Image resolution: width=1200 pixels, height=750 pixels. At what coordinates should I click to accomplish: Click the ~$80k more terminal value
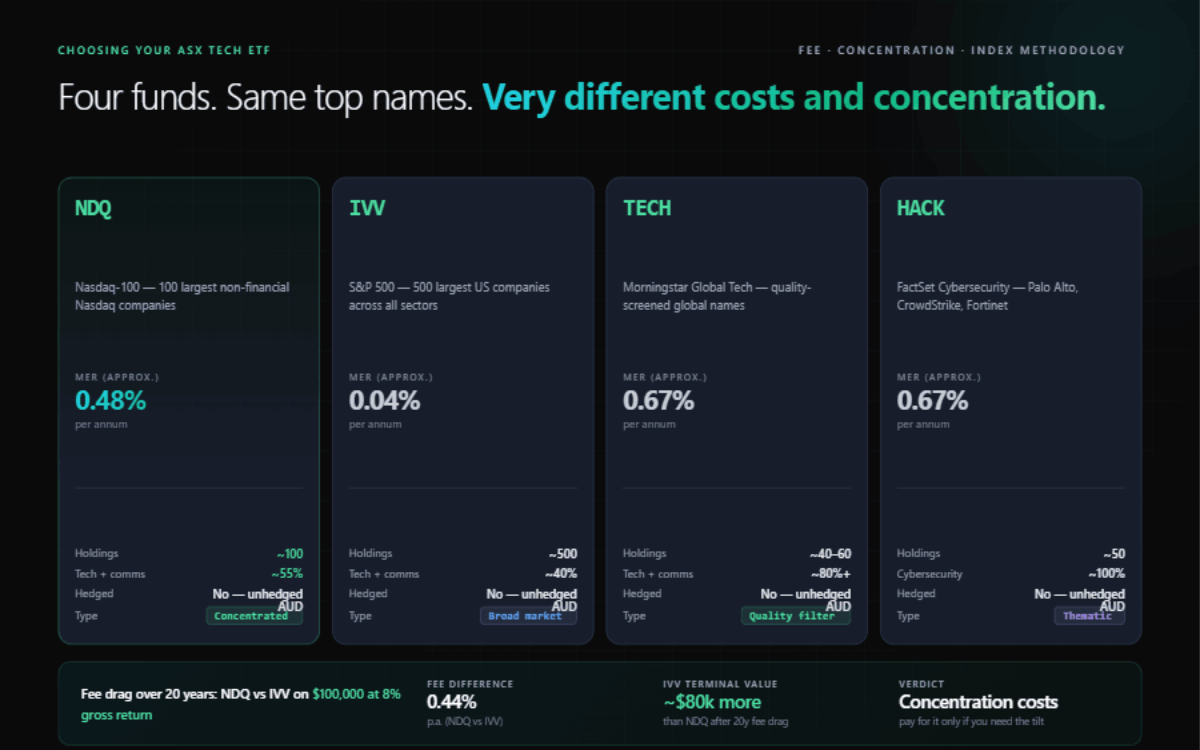[x=712, y=702]
